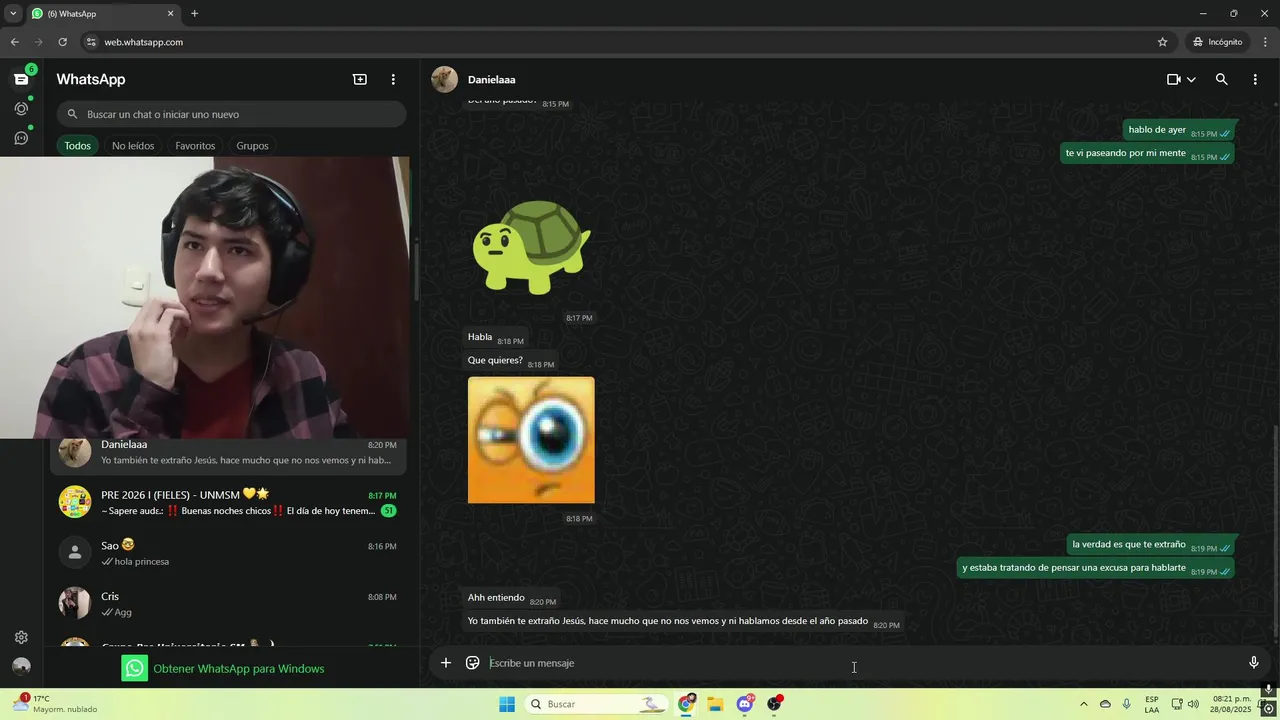The image size is (1280, 720).
Task: Open the Danielaaa chat in list
Action: pyautogui.click(x=229, y=452)
